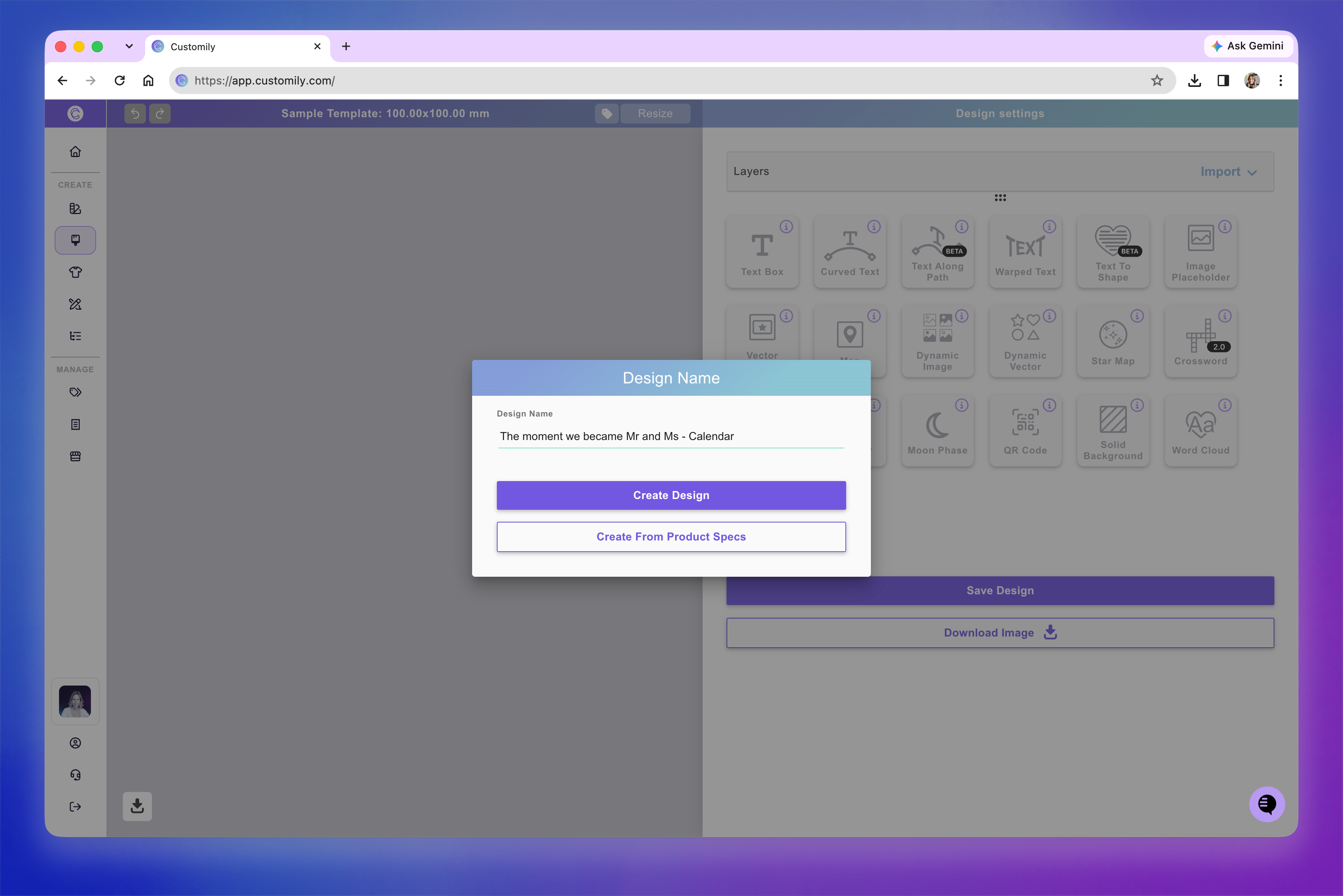Click the tag icon beside Resize
Screen dimensions: 1343x896
(x=607, y=113)
